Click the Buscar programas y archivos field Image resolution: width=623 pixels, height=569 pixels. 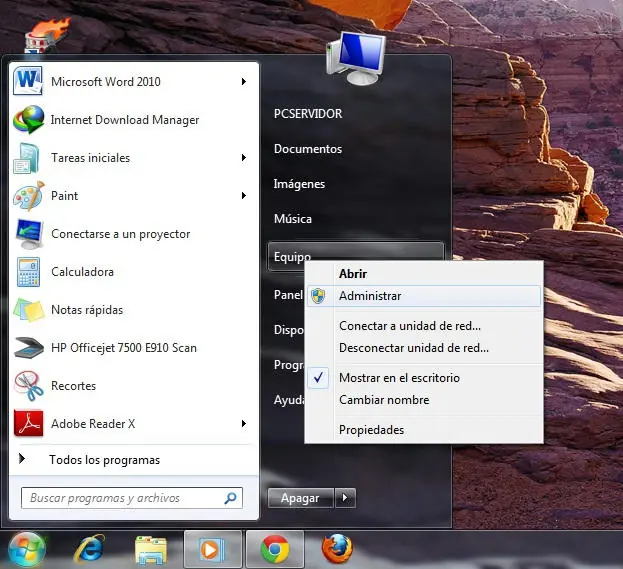(124, 497)
